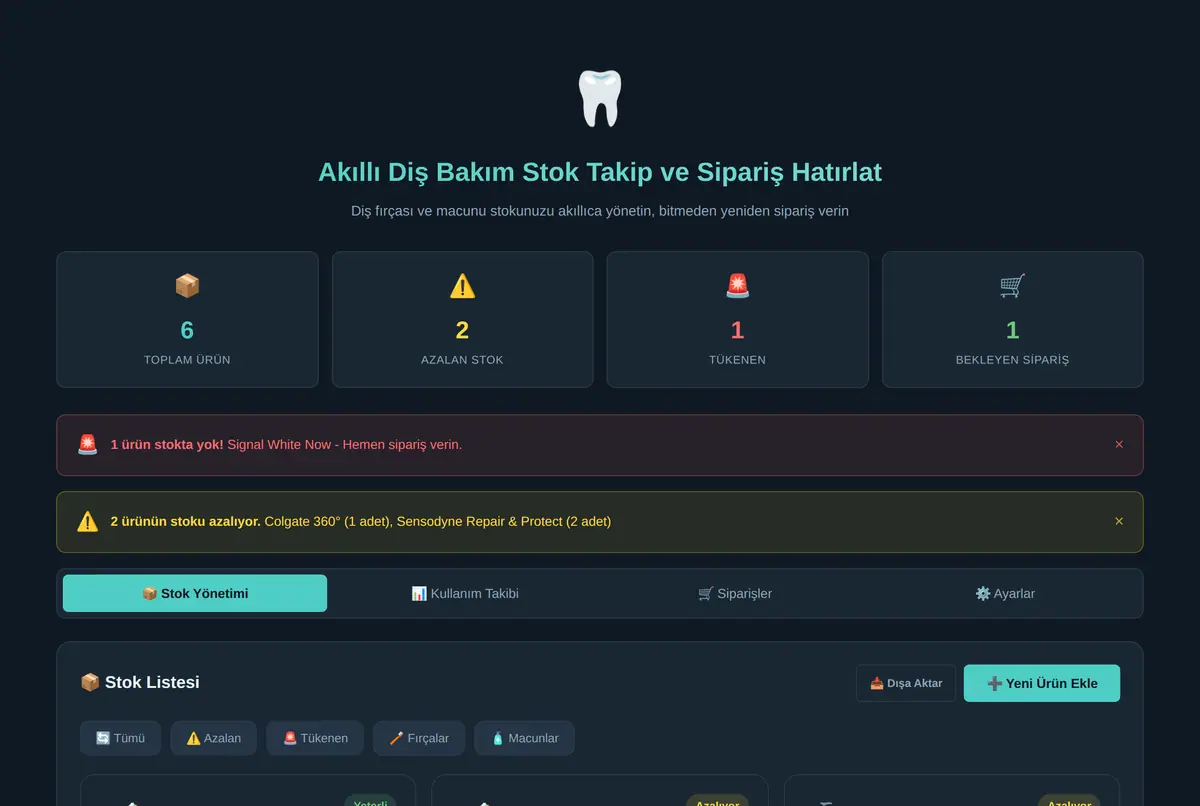Click the export icon on Dışa Aktar

pos(876,683)
